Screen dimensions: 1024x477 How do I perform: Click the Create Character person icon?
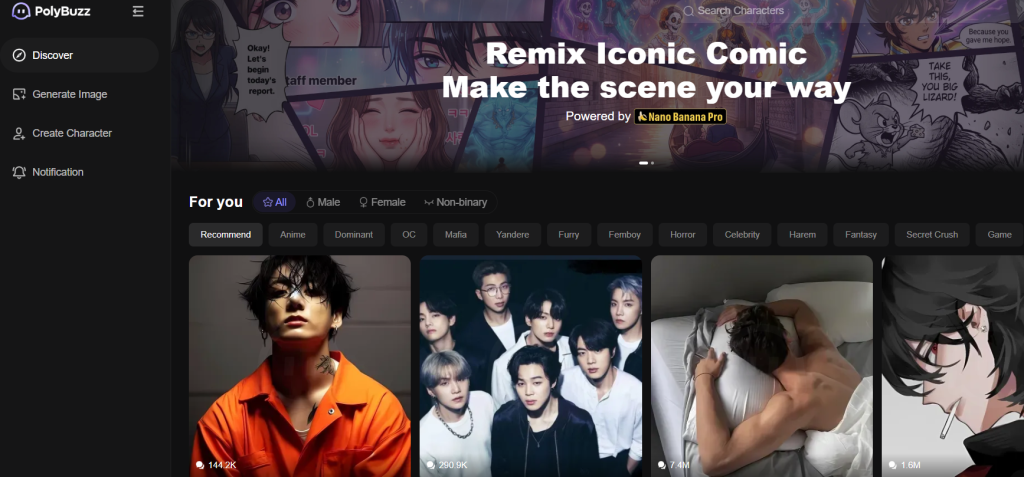[19, 133]
